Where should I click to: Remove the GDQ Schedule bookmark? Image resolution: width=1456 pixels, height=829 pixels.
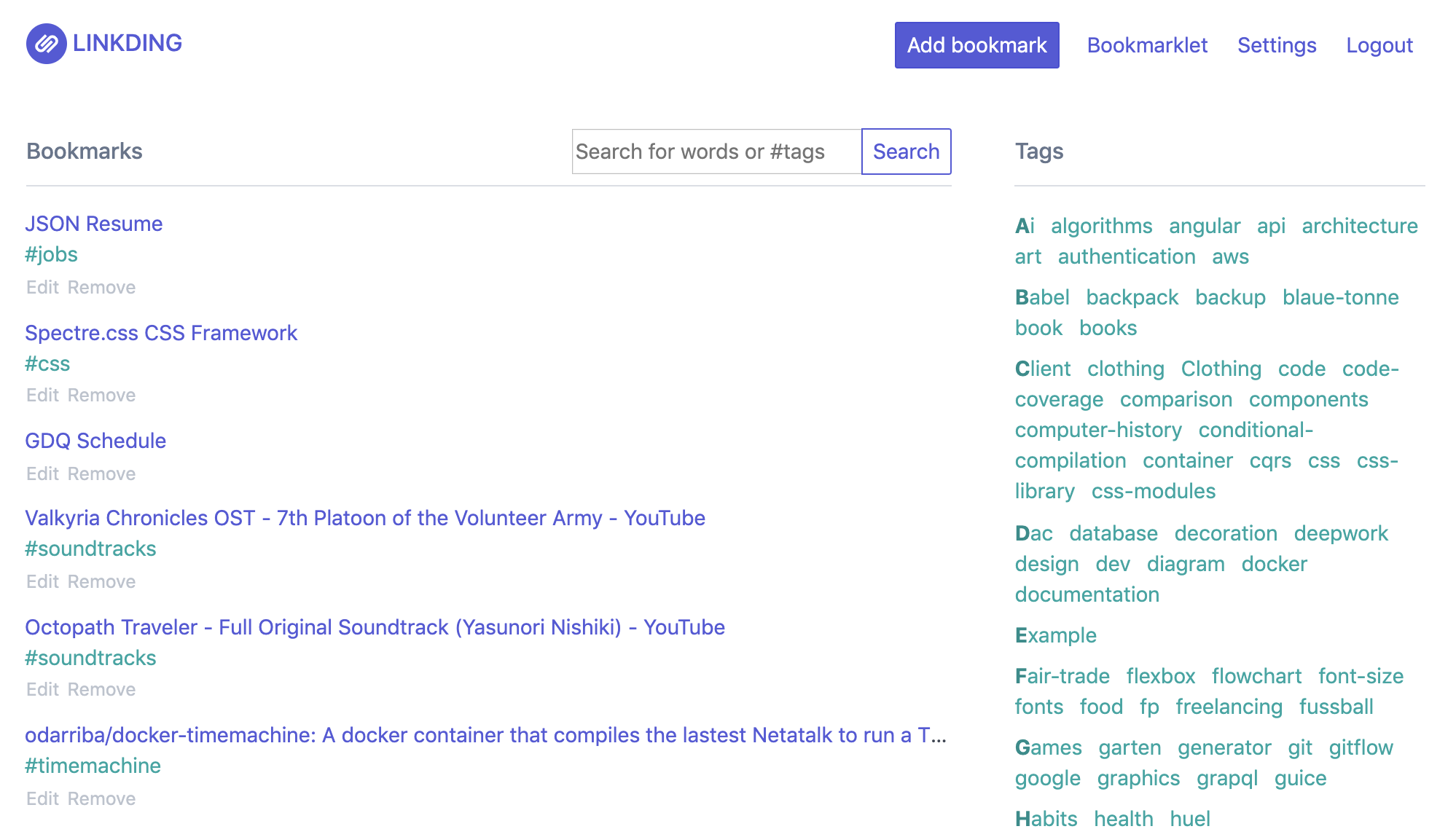(x=101, y=474)
